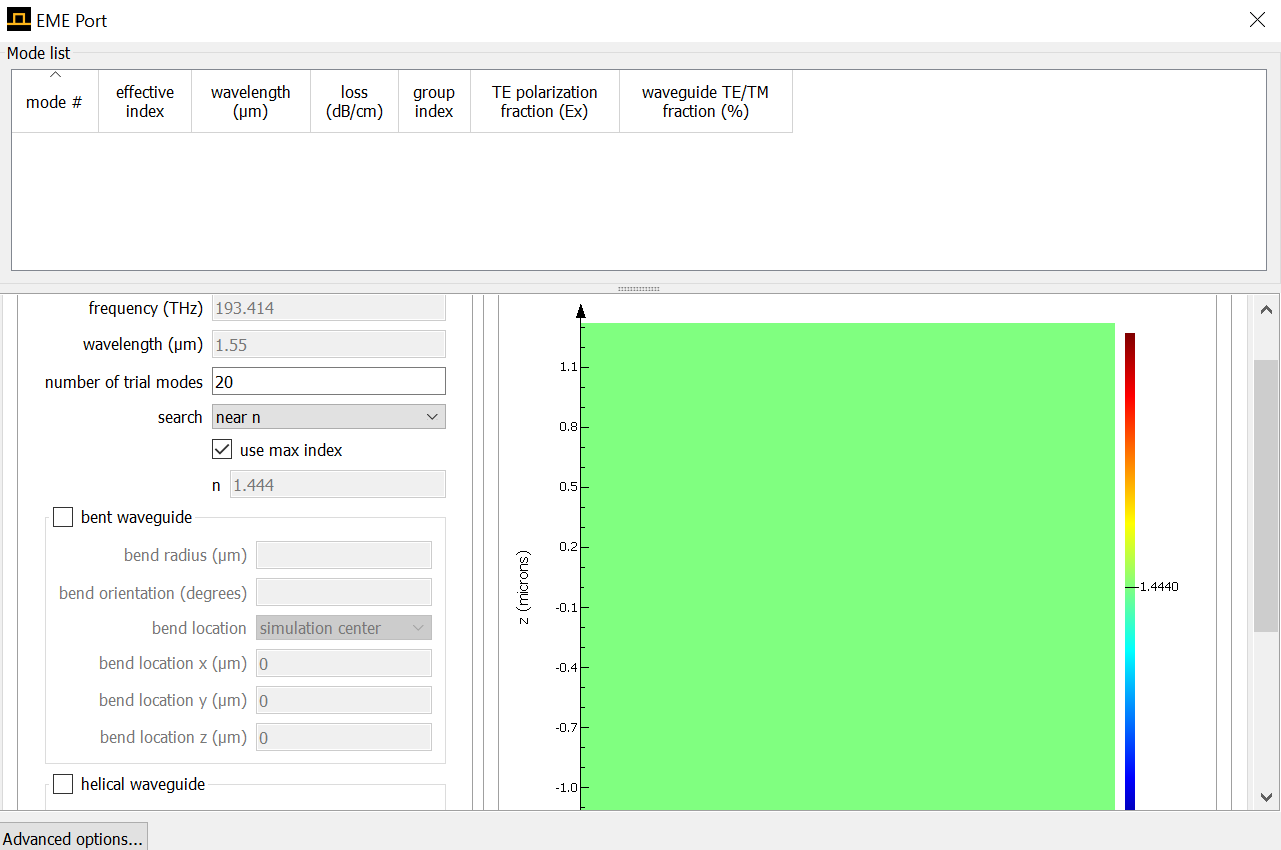
Task: Click the bend radius (µm) field
Action: pos(344,555)
